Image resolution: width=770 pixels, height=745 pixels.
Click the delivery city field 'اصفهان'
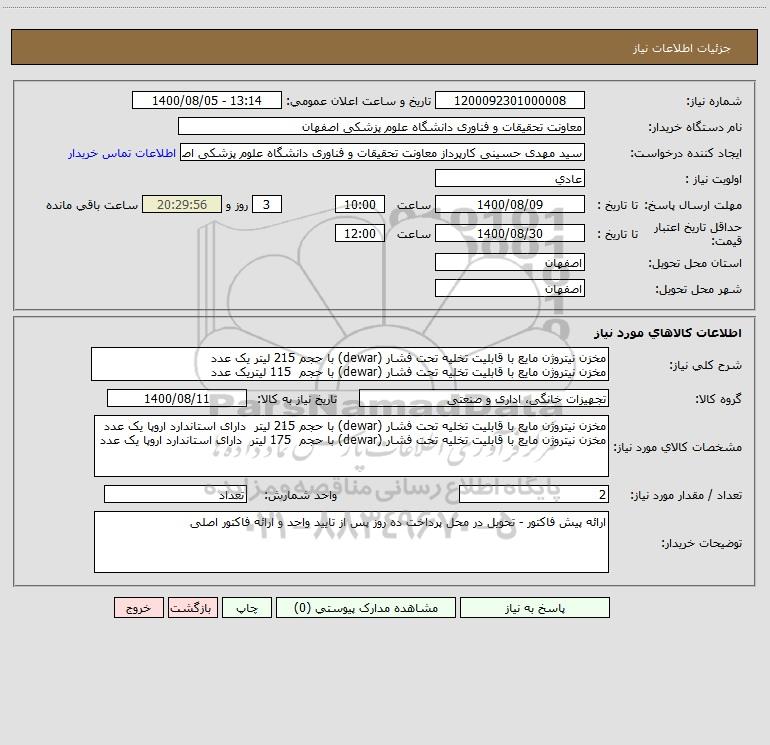510,288
